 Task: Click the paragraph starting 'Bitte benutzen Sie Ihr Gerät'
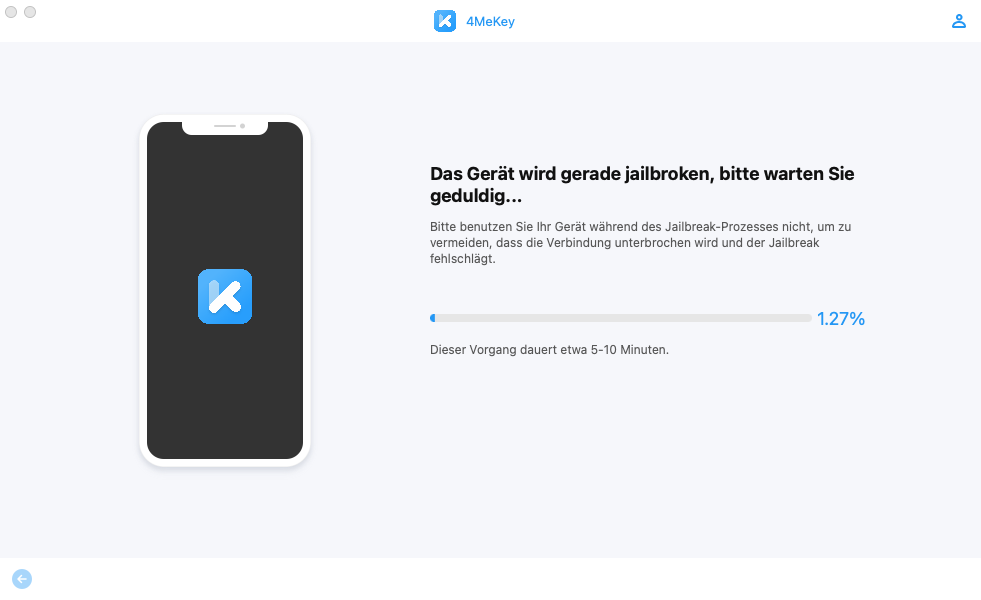point(641,243)
